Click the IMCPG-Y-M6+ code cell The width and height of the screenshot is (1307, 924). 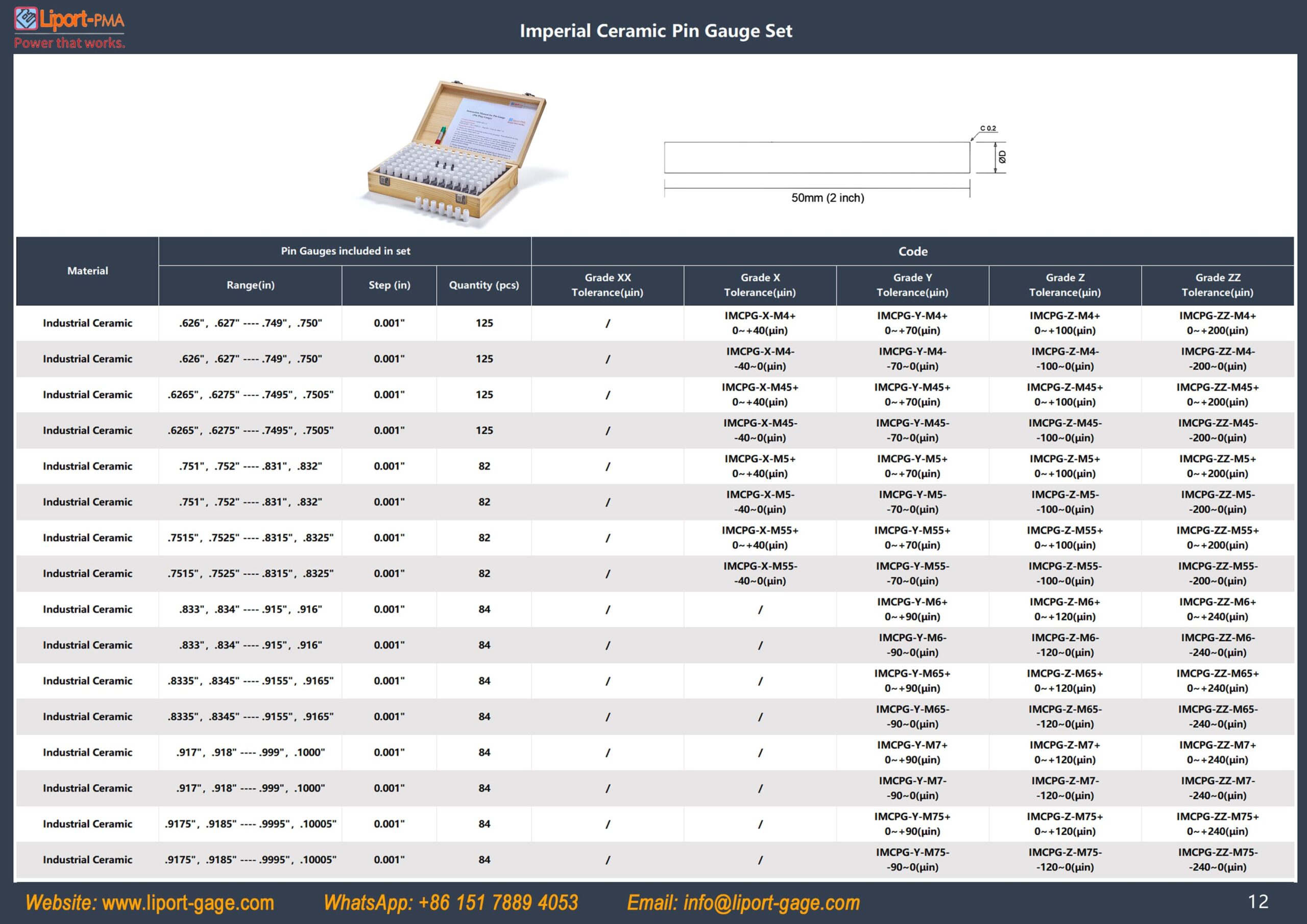click(912, 609)
